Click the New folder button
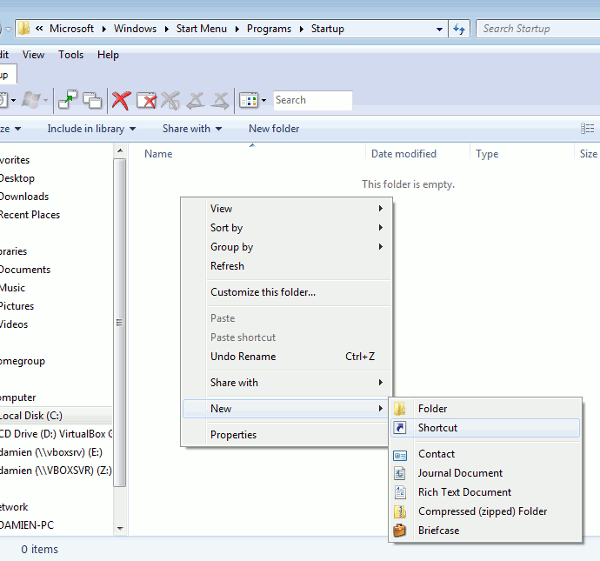This screenshot has width=600, height=561. [274, 129]
